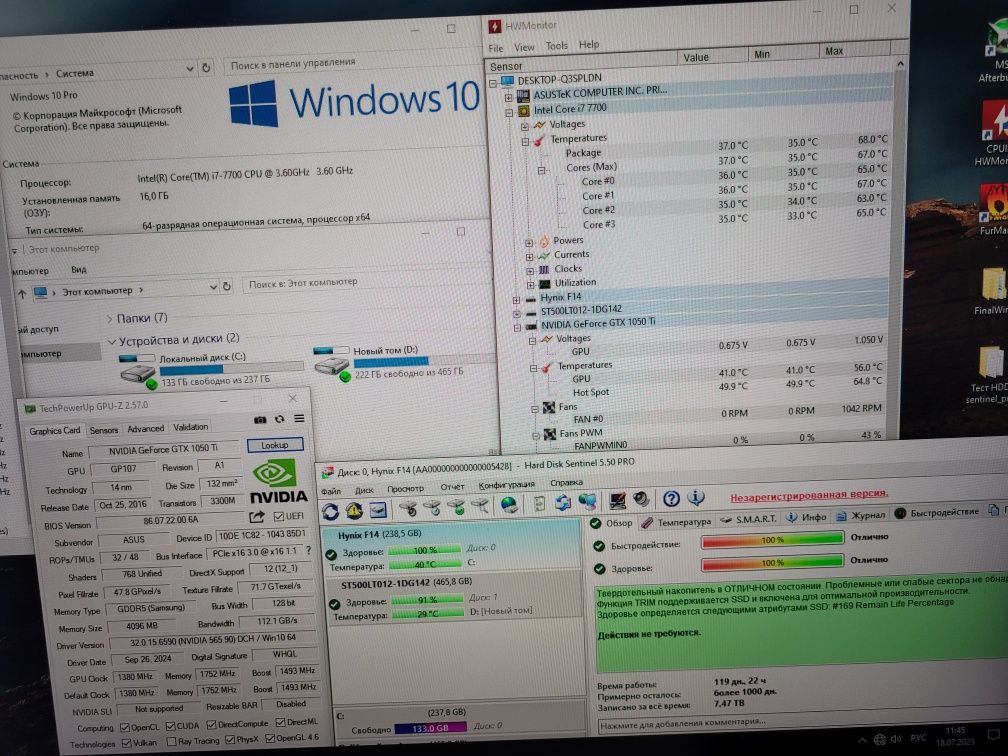Click the network computers icon in Sentinel toolbar
The image size is (1008, 756).
pyautogui.click(x=588, y=501)
